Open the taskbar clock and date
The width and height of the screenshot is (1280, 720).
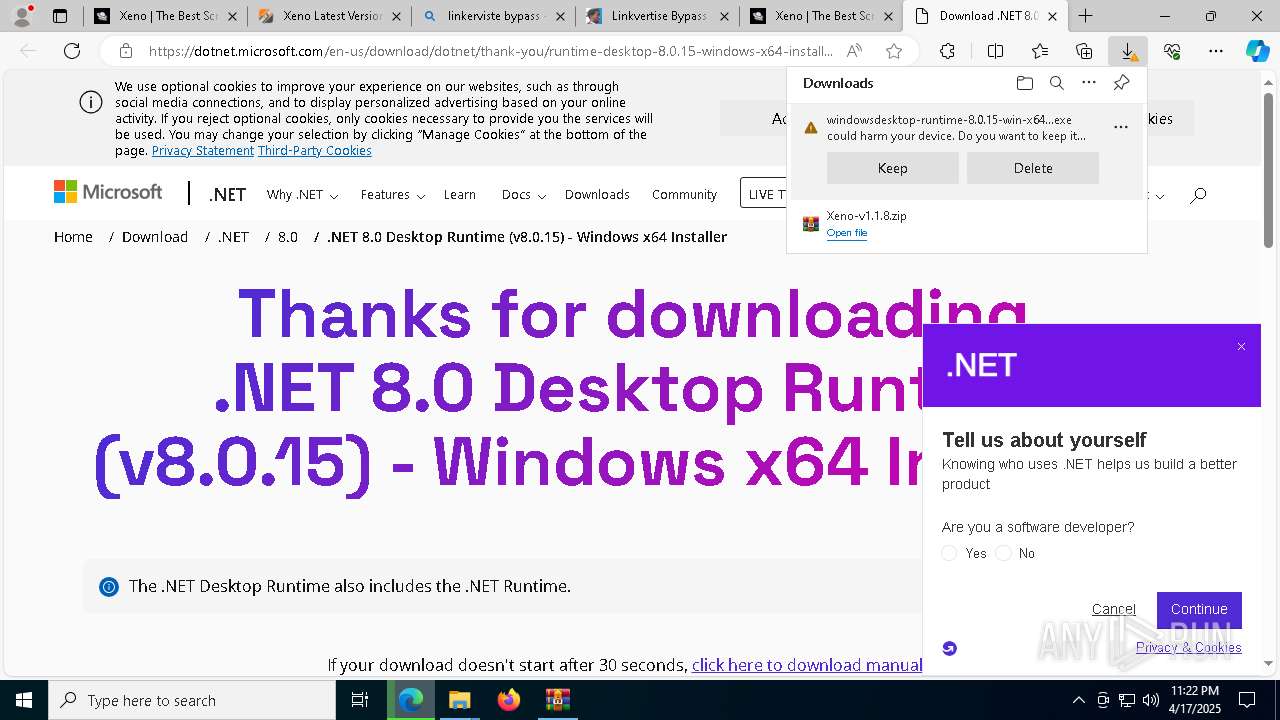[x=1194, y=700]
